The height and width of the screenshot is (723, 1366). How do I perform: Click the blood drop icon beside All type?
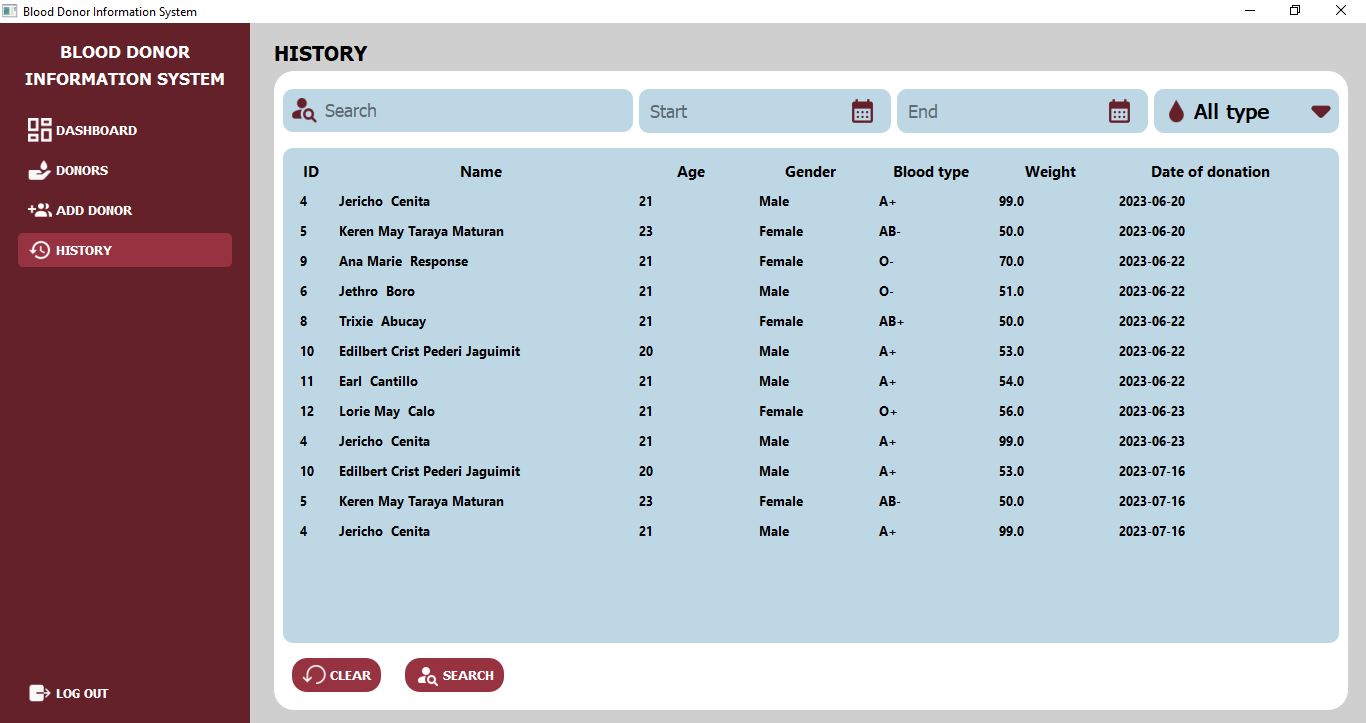tap(1176, 112)
